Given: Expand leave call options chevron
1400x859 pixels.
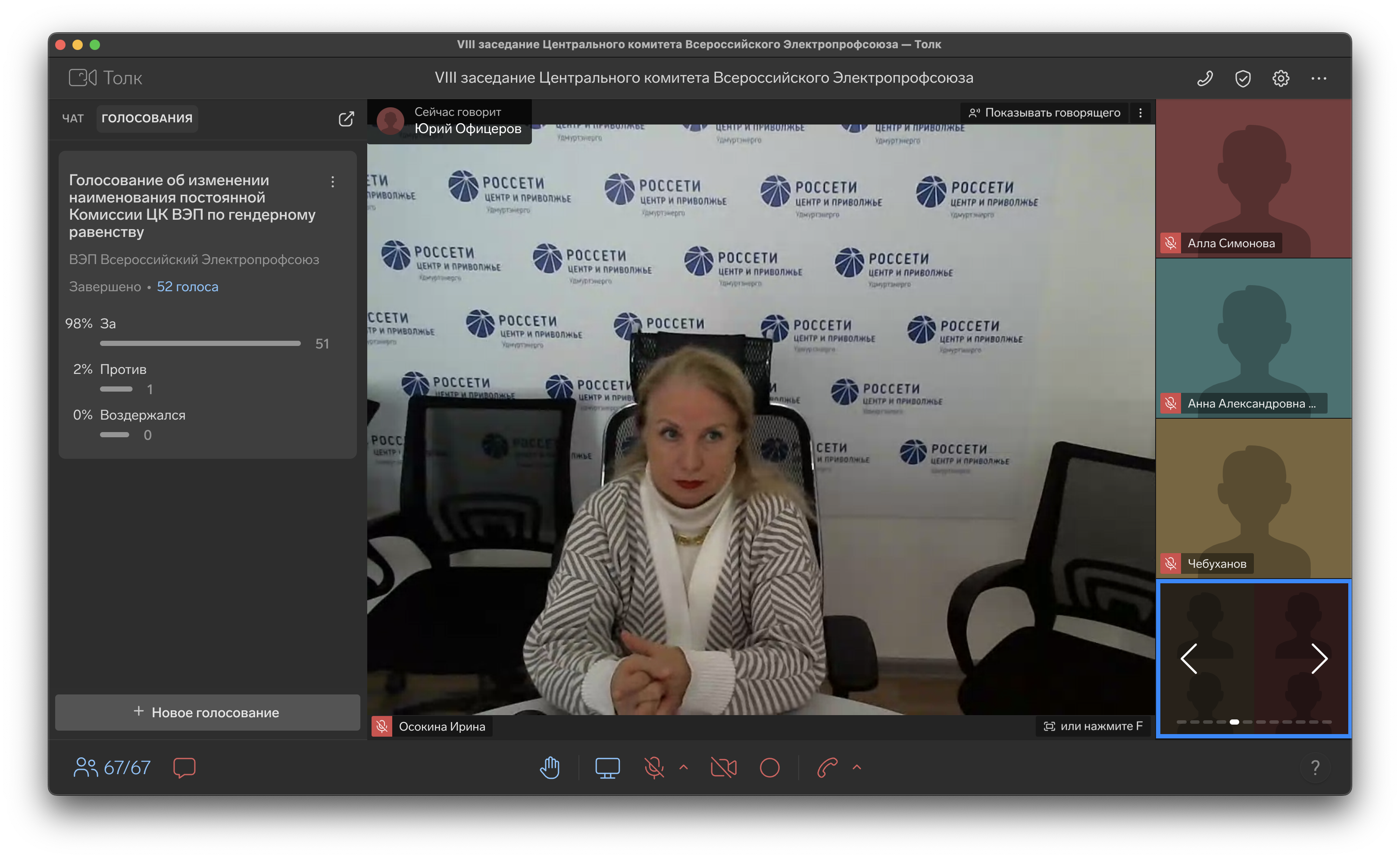Looking at the screenshot, I should coord(856,768).
